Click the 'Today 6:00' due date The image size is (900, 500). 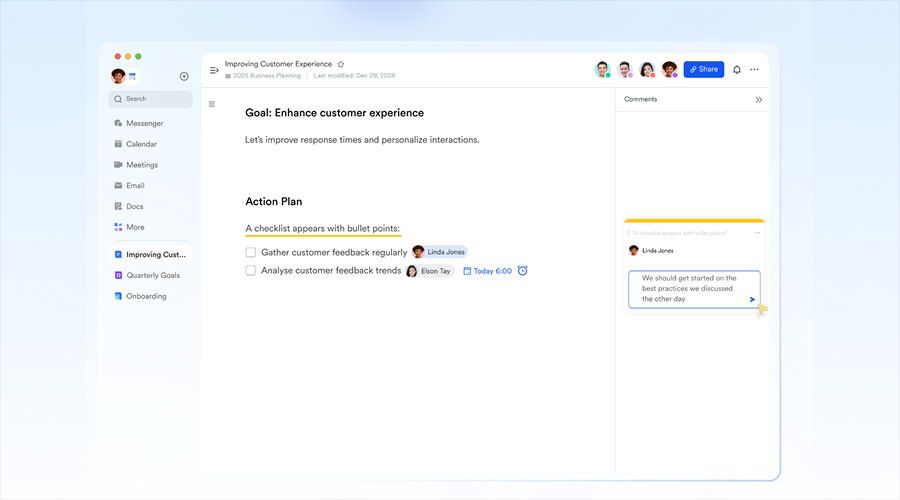488,271
